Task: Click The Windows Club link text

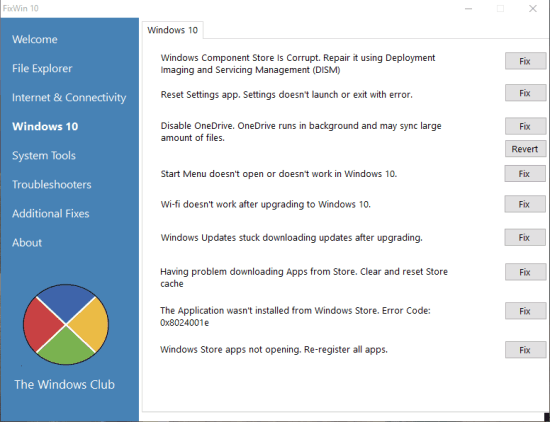Action: tap(65, 384)
